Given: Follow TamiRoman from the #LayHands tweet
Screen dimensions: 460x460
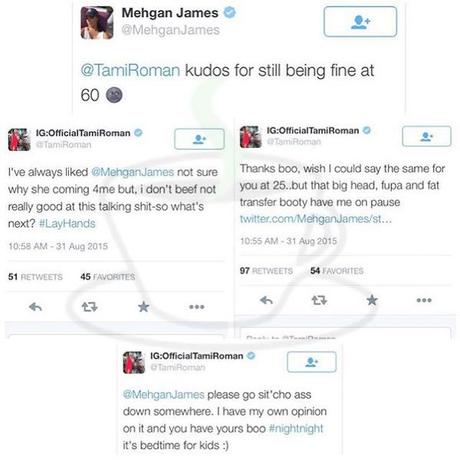Looking at the screenshot, I should [x=199, y=139].
